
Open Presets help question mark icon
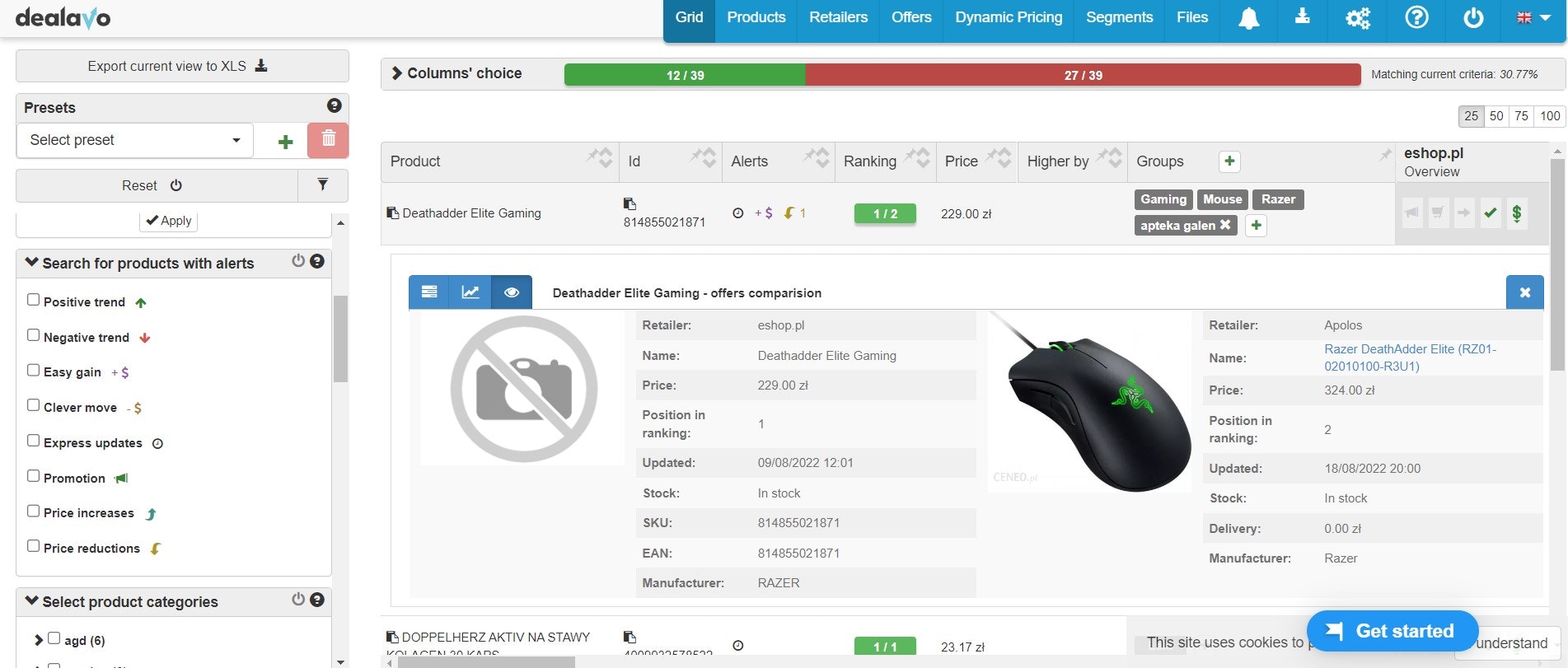pyautogui.click(x=334, y=105)
